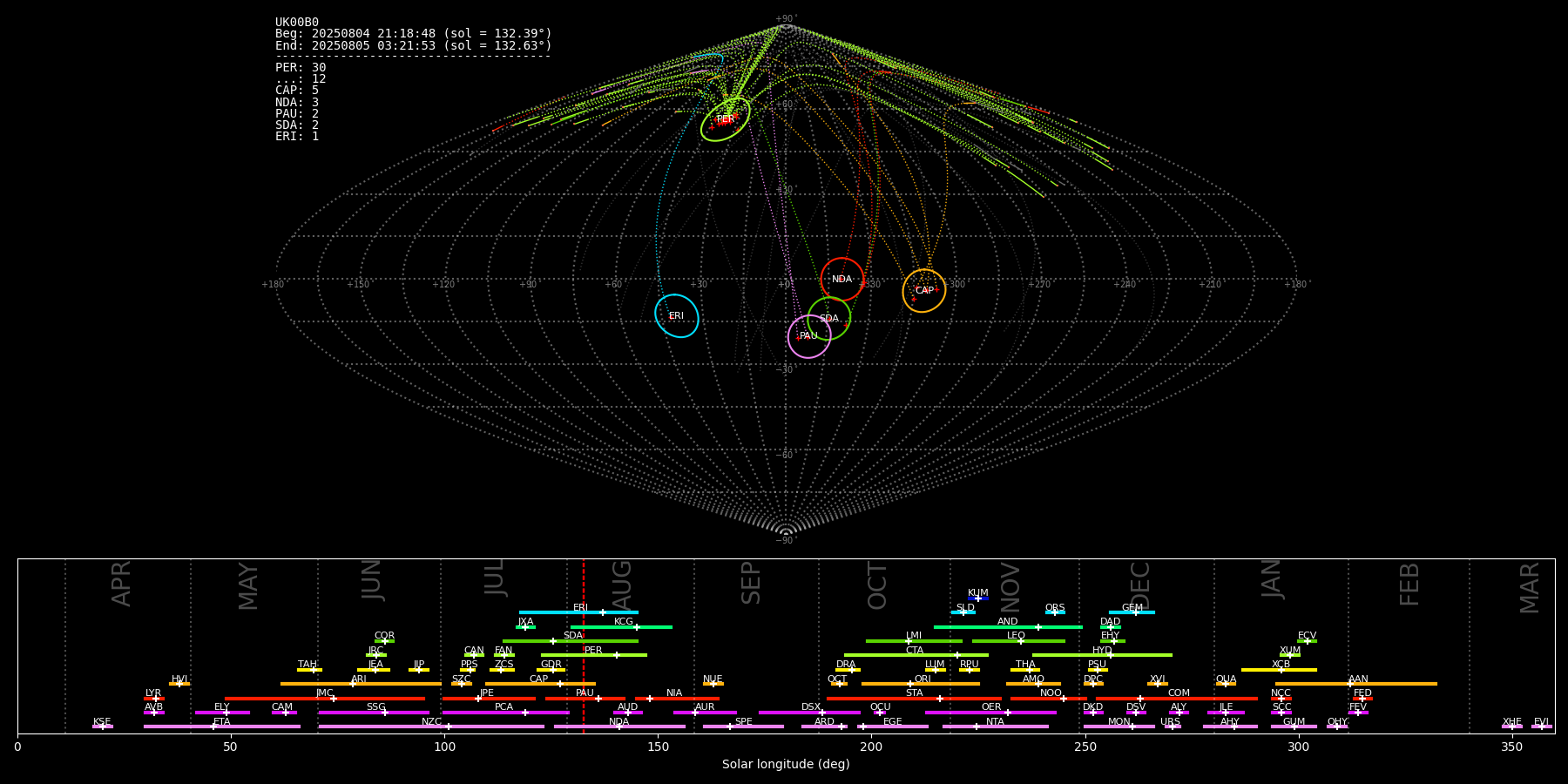Select the red NDA radiant circle on map
1568x784 pixels.
(x=842, y=280)
